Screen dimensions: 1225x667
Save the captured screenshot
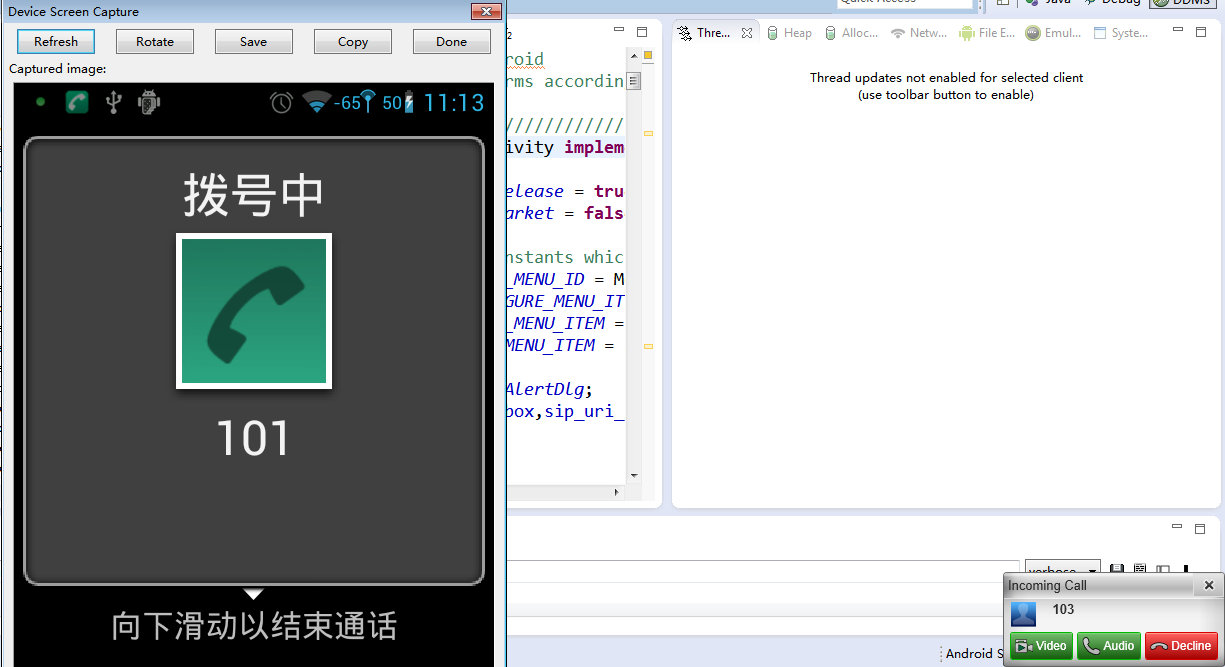(x=254, y=42)
